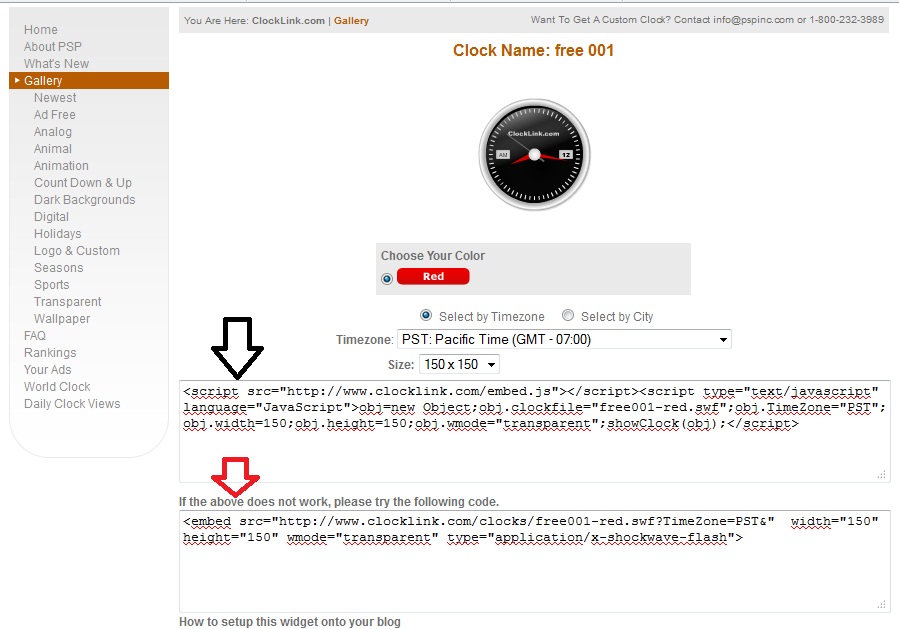Open Digital clocks category

pos(51,217)
